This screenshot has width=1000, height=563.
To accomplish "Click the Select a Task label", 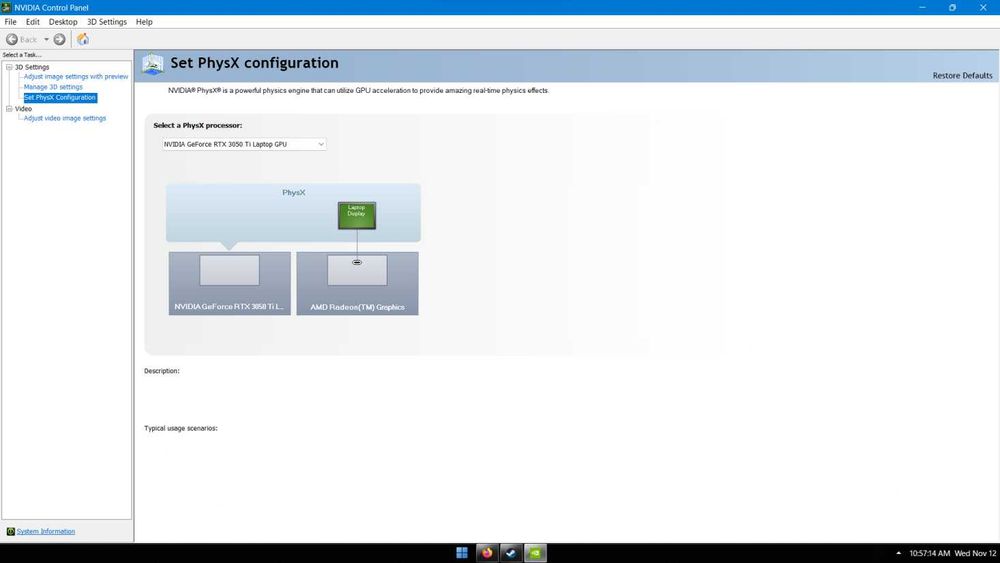I will tap(22, 55).
